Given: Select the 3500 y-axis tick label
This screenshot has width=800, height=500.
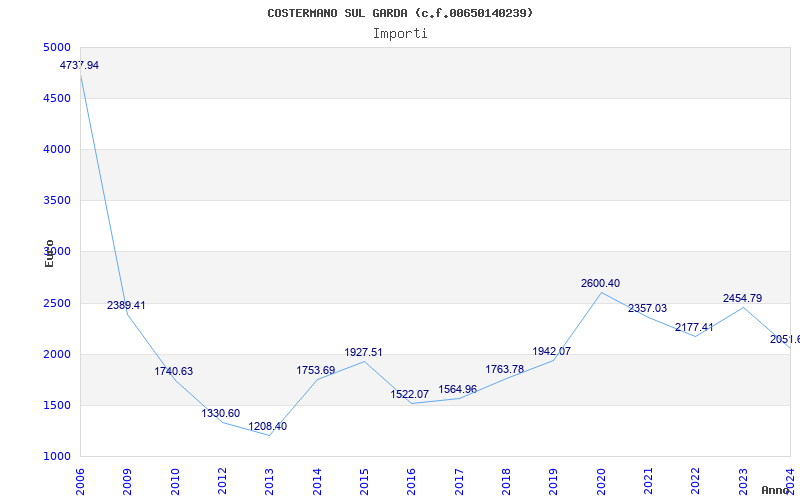Looking at the screenshot, I should (57, 201).
